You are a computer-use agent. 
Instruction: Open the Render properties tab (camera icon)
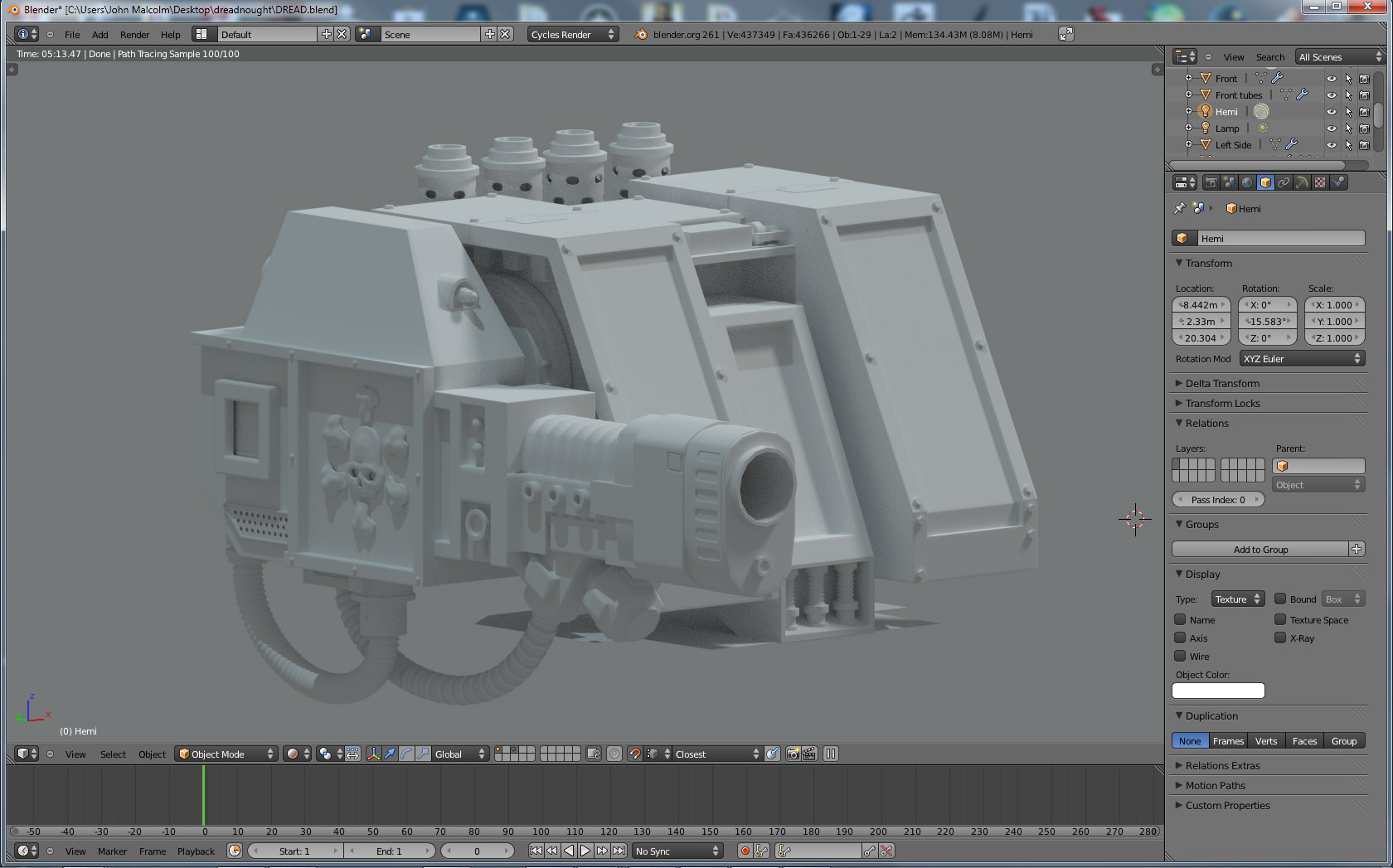1211,182
